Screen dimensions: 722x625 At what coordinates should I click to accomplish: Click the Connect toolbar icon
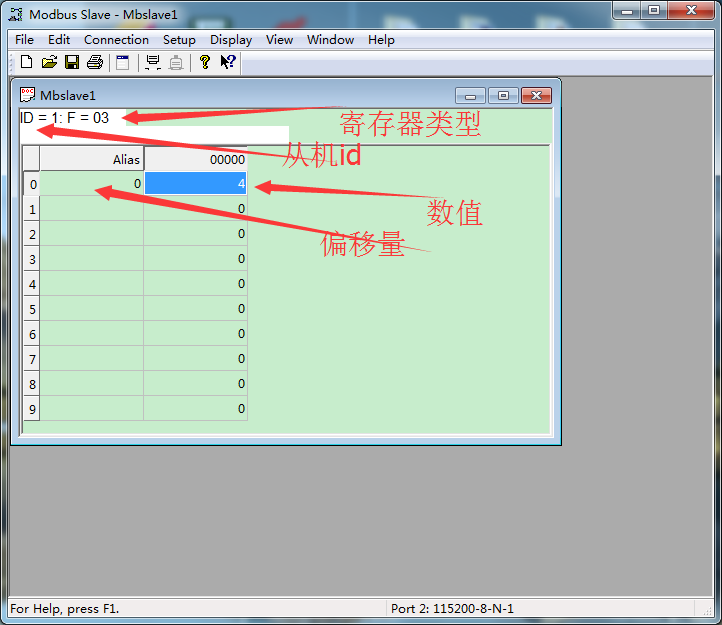(x=153, y=62)
